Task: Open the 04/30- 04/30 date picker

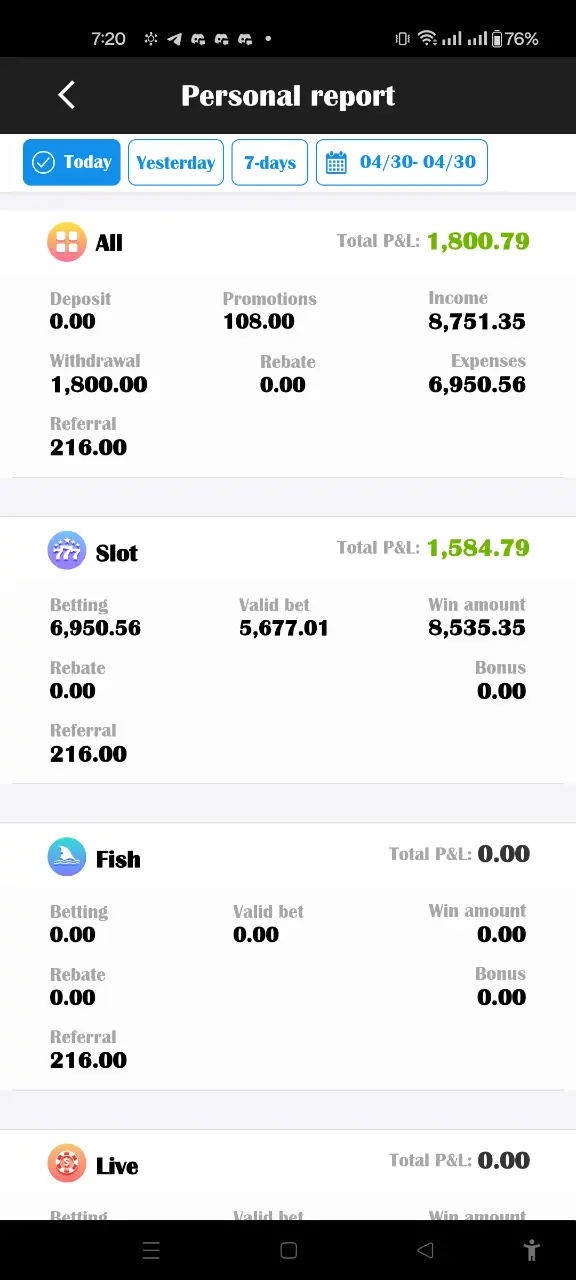Action: pyautogui.click(x=402, y=162)
